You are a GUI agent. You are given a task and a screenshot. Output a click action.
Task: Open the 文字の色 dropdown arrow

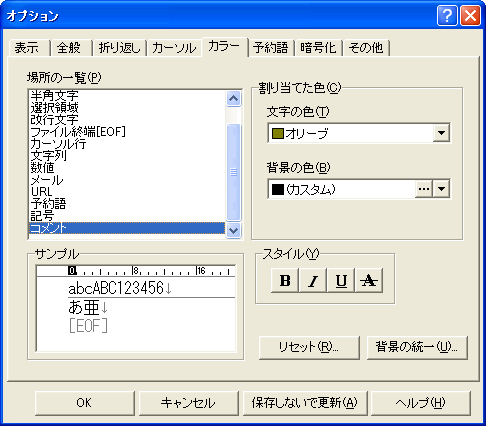(x=441, y=133)
